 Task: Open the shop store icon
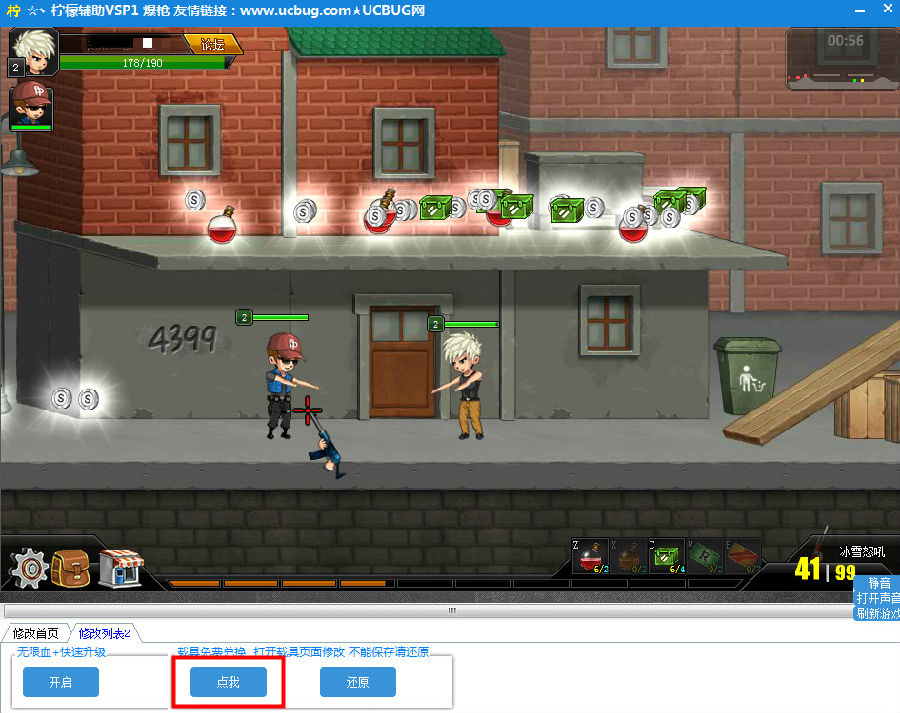[118, 568]
